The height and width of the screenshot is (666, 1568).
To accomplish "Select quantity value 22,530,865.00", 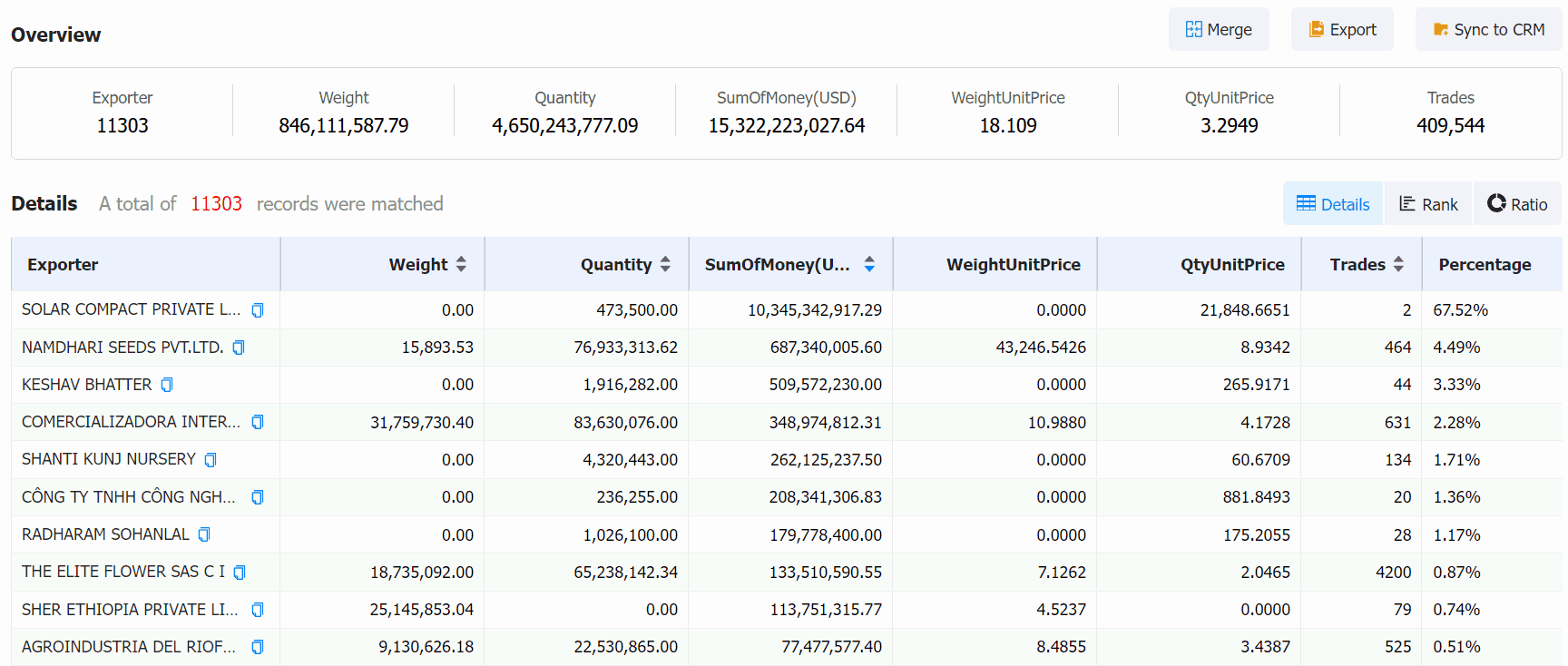I will pyautogui.click(x=626, y=647).
